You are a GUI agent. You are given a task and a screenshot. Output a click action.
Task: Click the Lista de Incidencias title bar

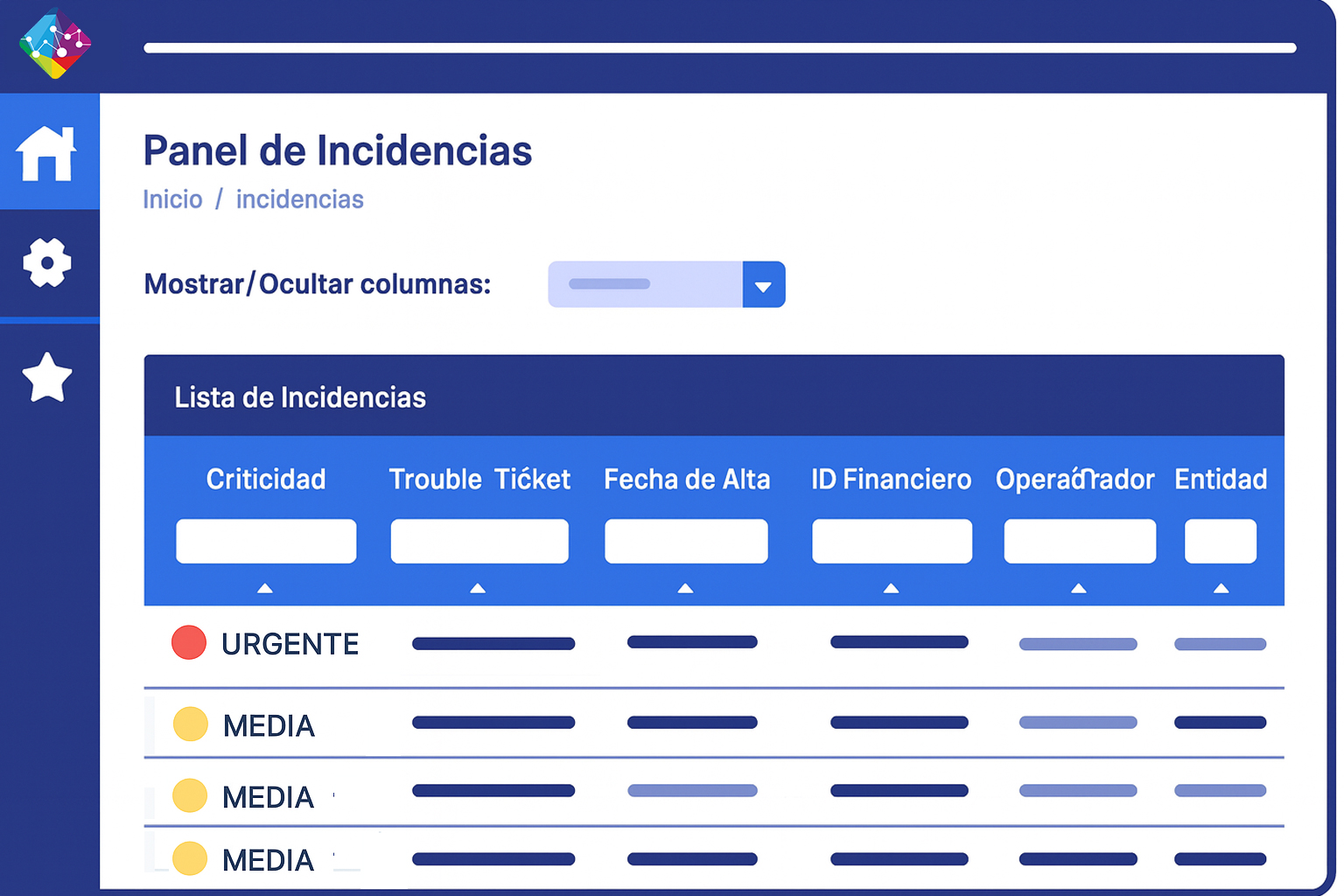(x=714, y=395)
